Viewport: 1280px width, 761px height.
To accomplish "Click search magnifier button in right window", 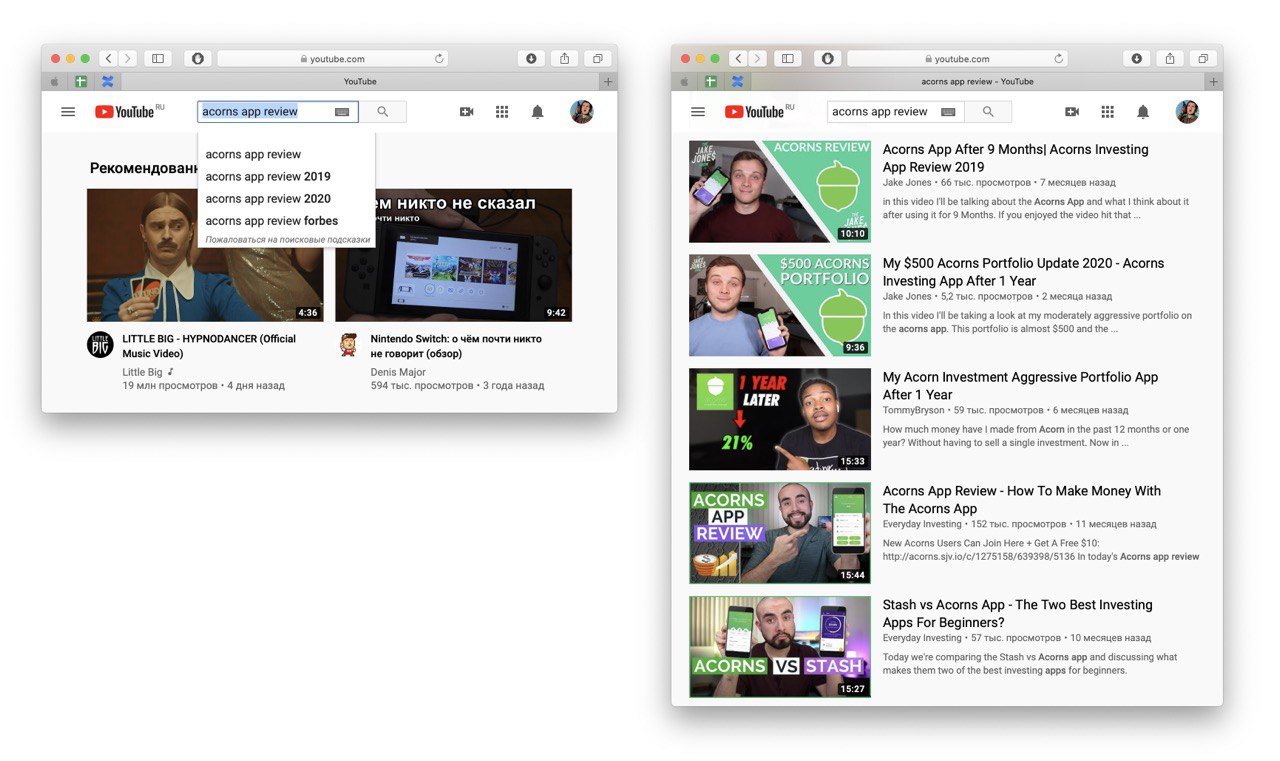I will [x=988, y=112].
